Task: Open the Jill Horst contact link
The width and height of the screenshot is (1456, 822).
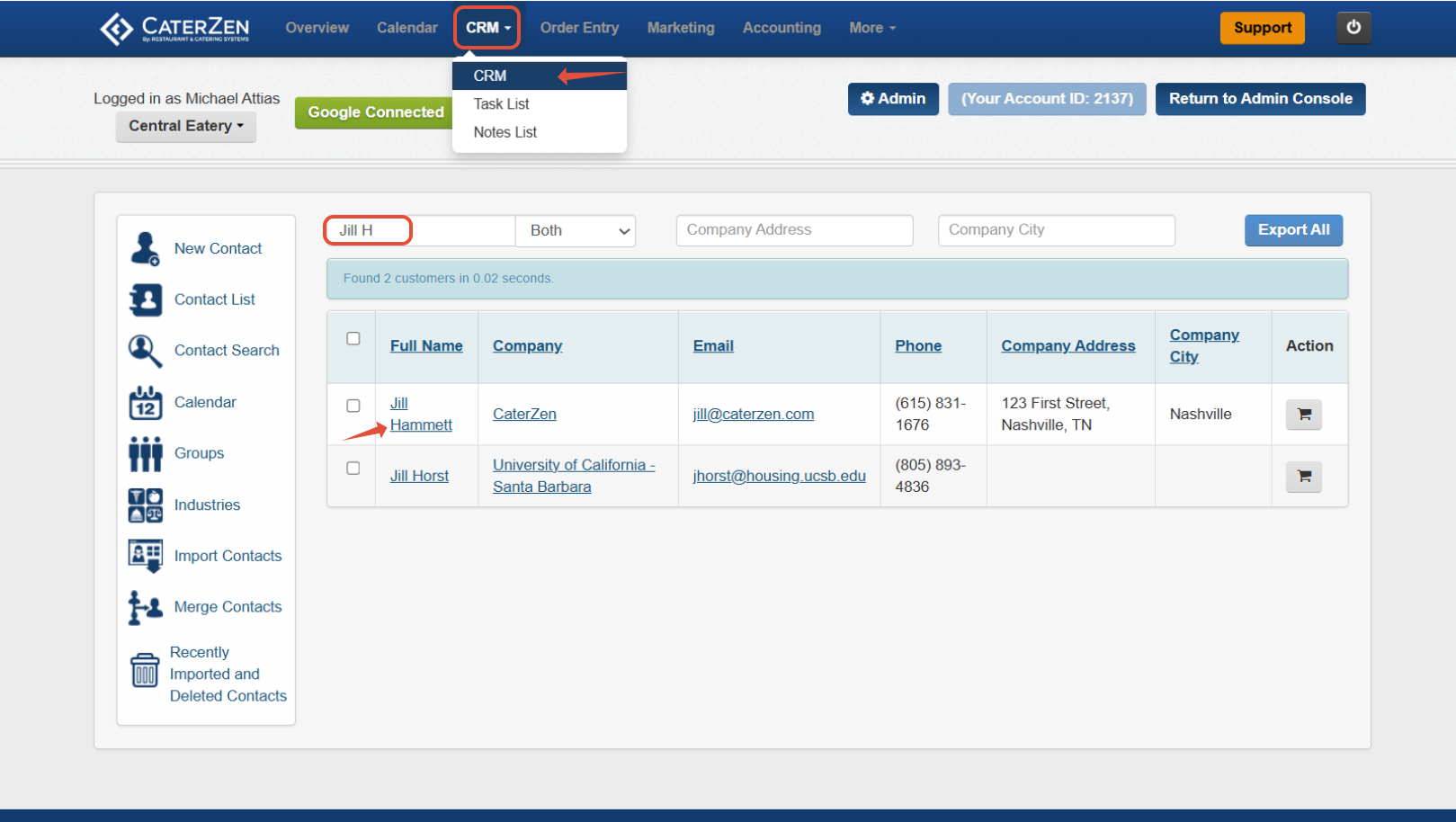Action: (x=419, y=476)
